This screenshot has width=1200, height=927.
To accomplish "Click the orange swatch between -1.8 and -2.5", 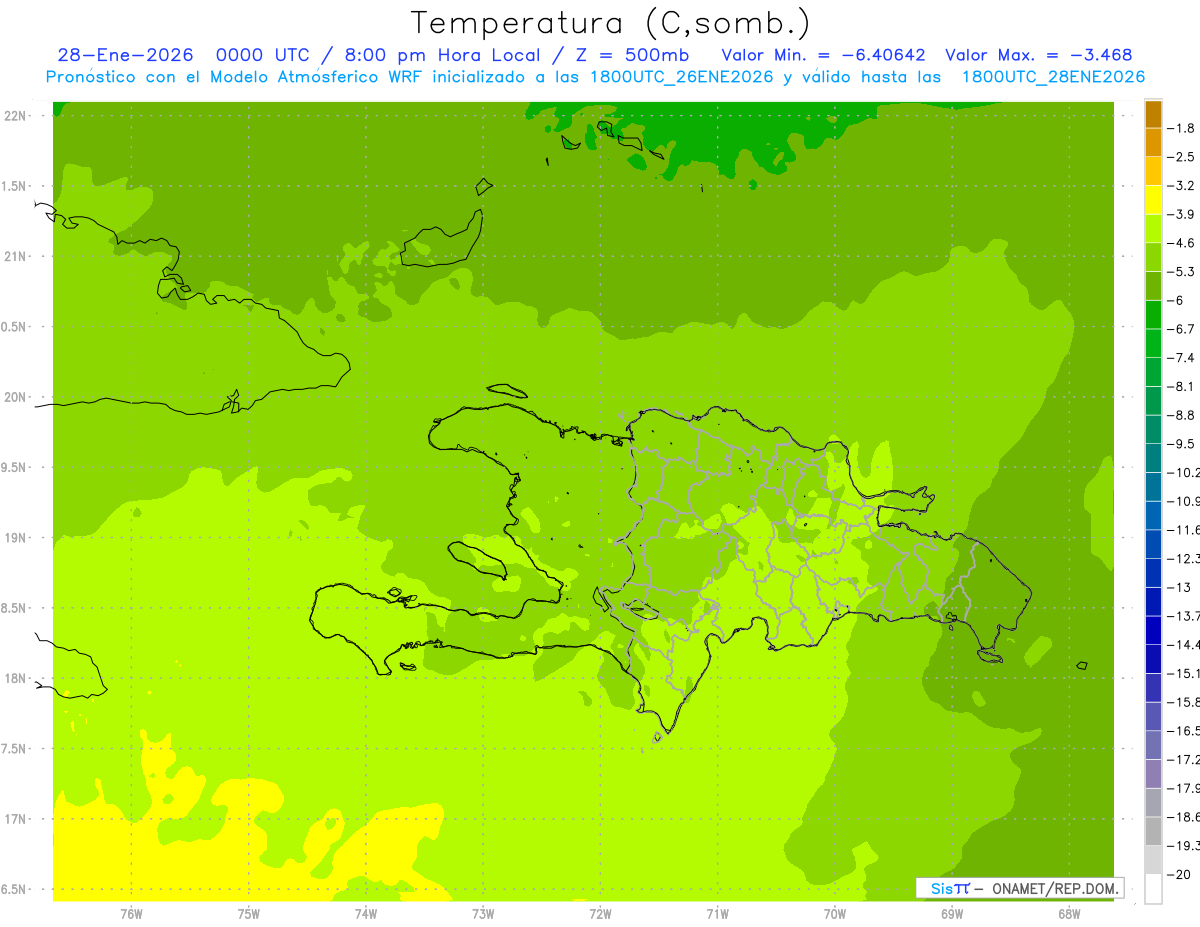I will [x=1153, y=143].
